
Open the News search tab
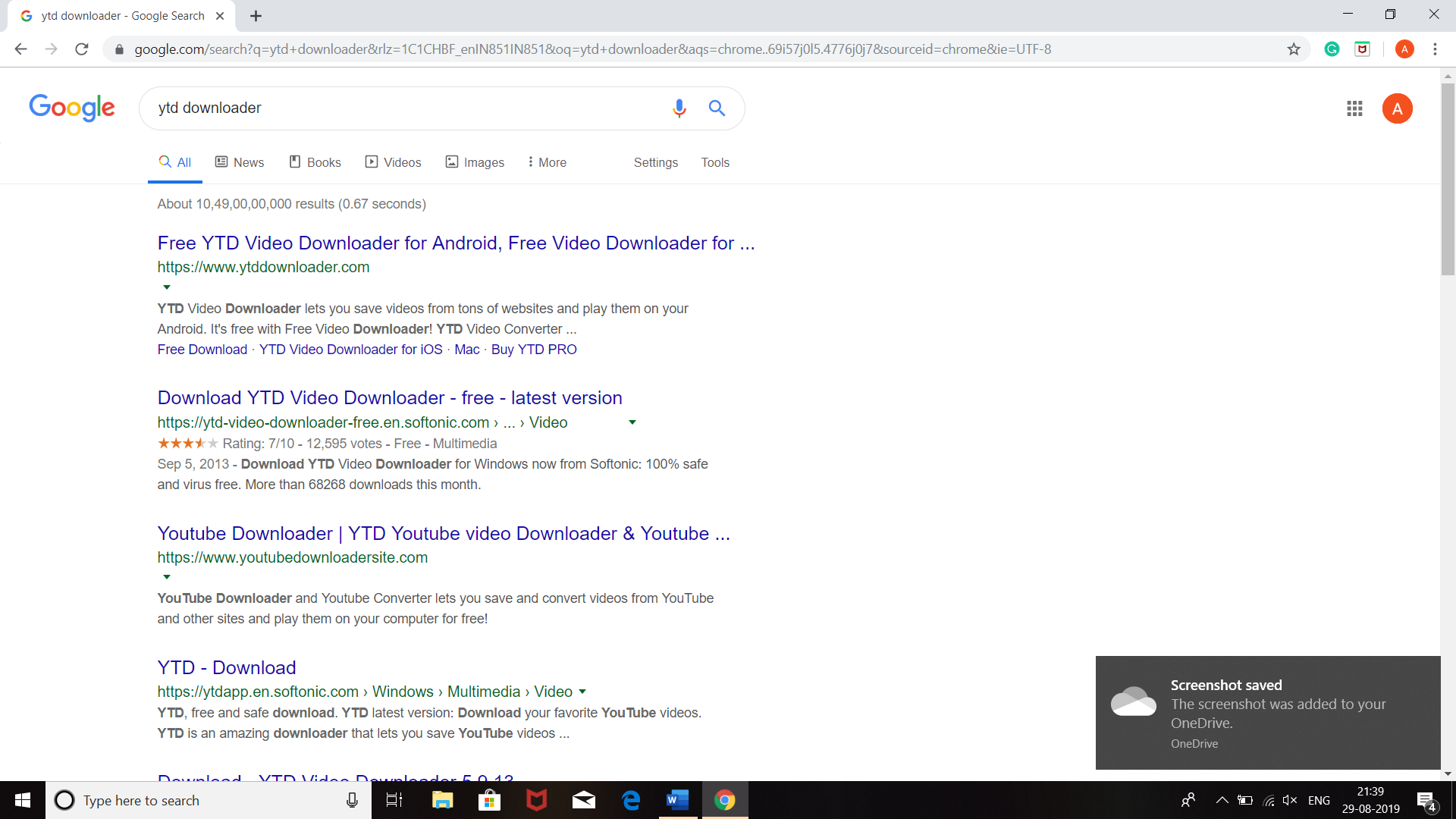(240, 162)
